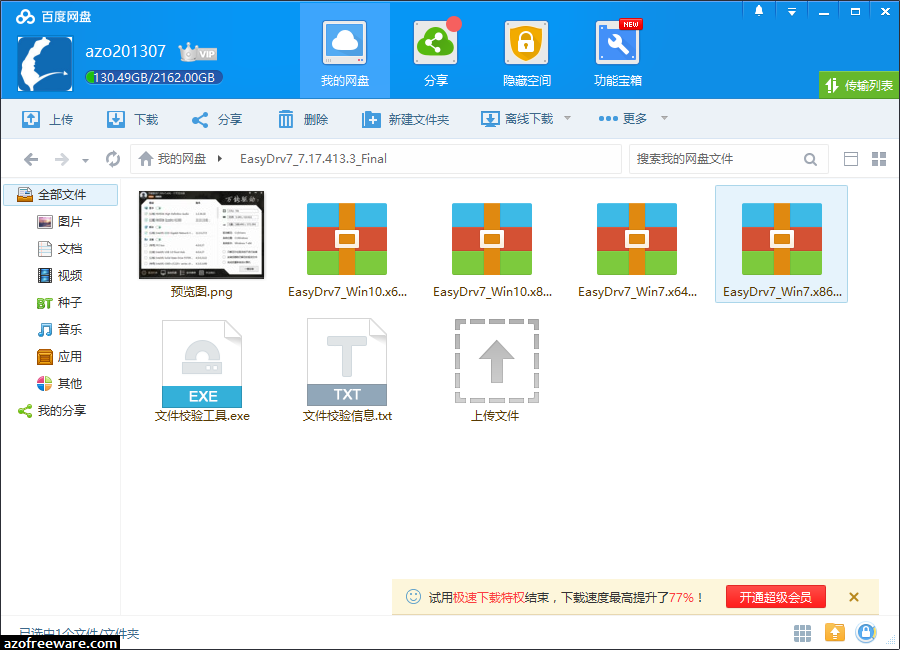Image resolution: width=900 pixels, height=650 pixels.
Task: Click the bottom-right lock icon
Action: pyautogui.click(x=866, y=633)
